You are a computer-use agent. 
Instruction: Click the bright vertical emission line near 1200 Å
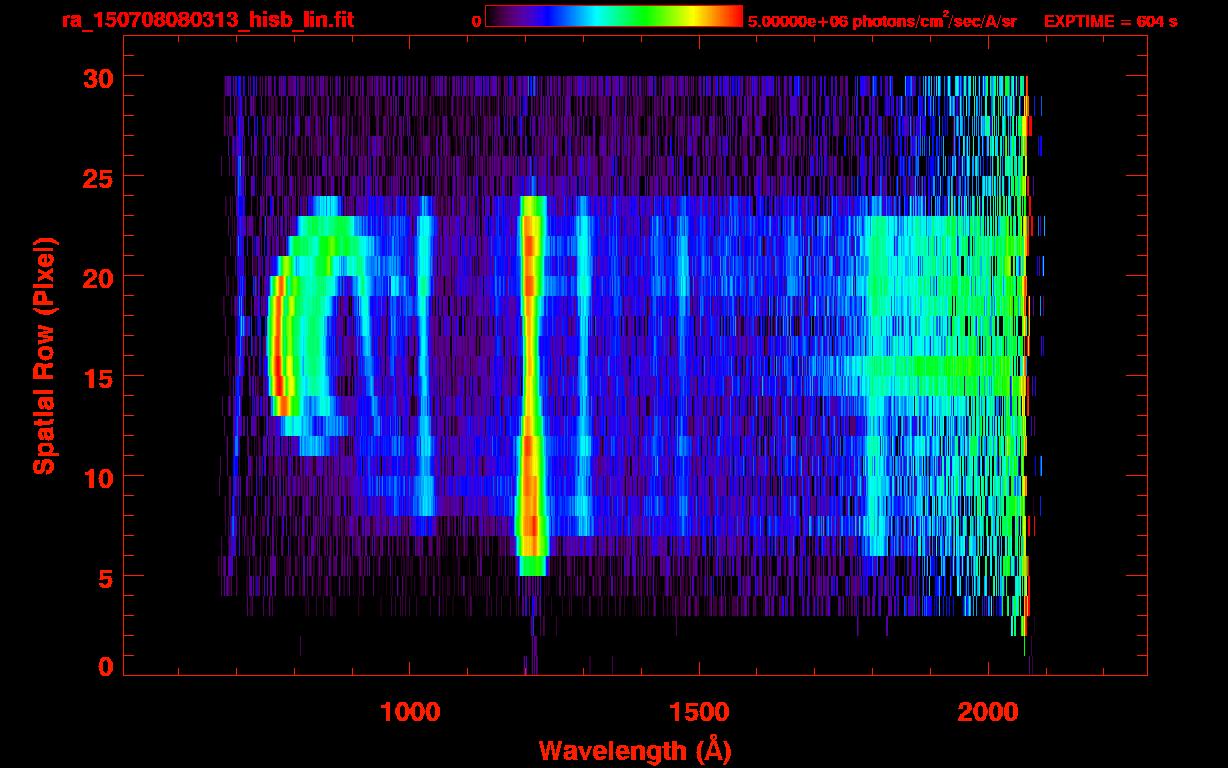coord(531,380)
